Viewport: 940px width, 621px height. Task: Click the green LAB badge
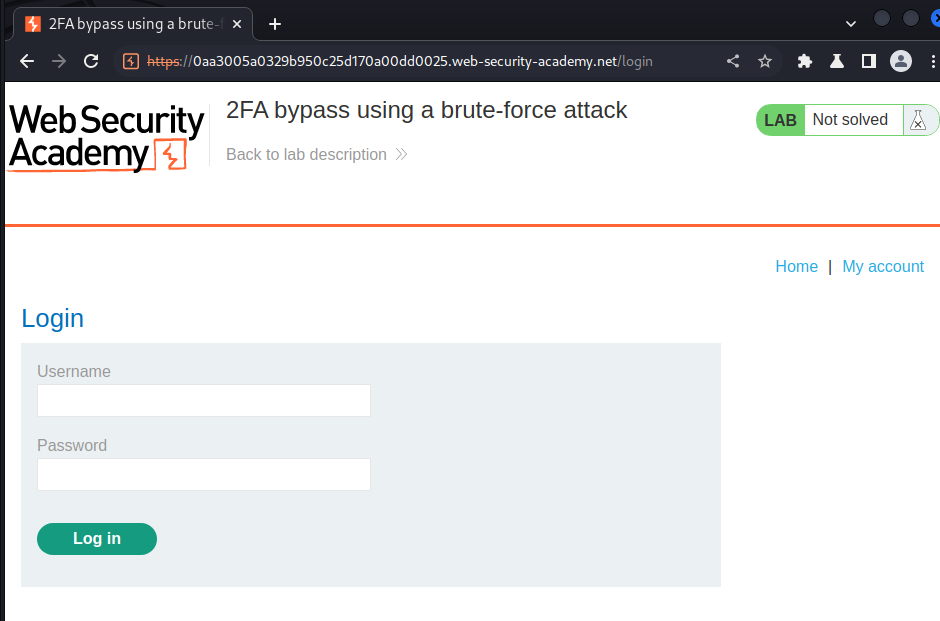coord(781,120)
